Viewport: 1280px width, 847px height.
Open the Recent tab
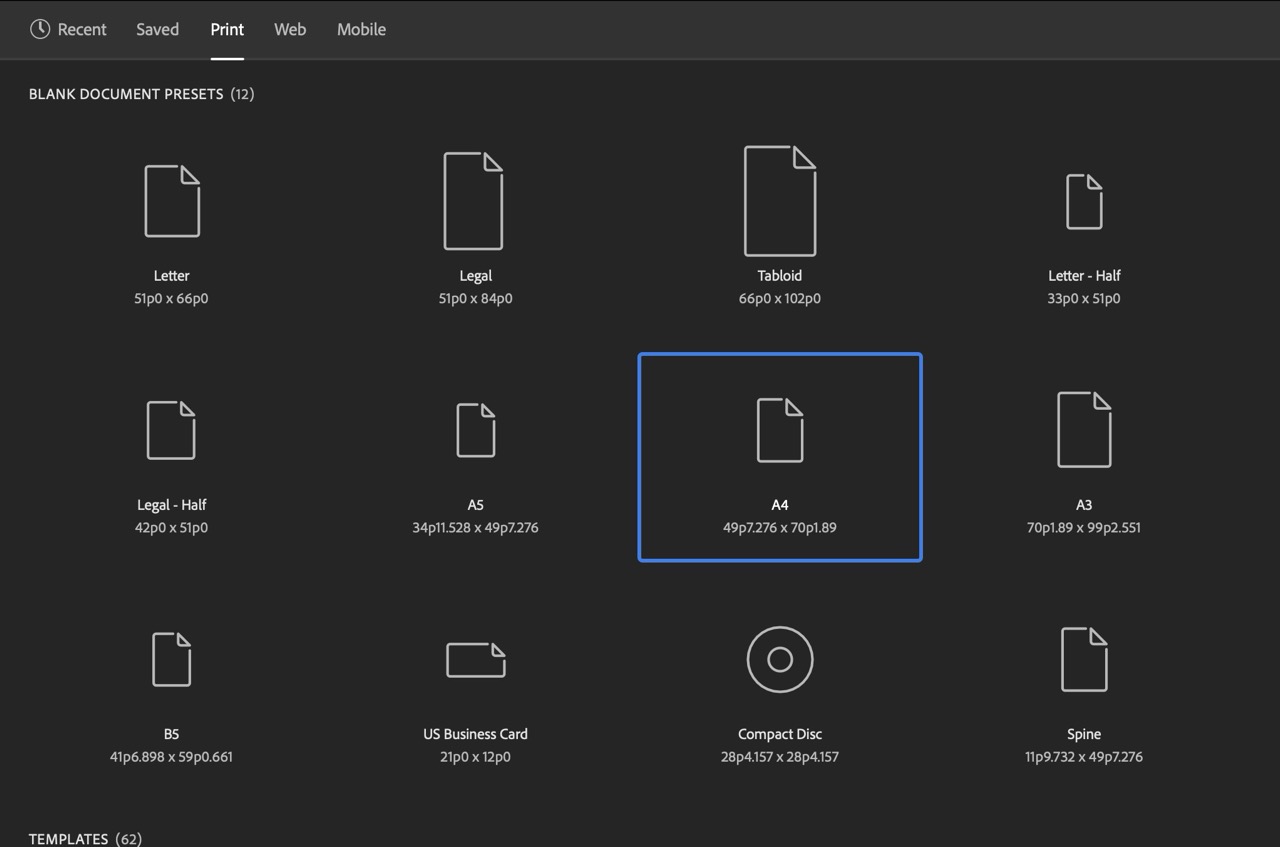(68, 29)
